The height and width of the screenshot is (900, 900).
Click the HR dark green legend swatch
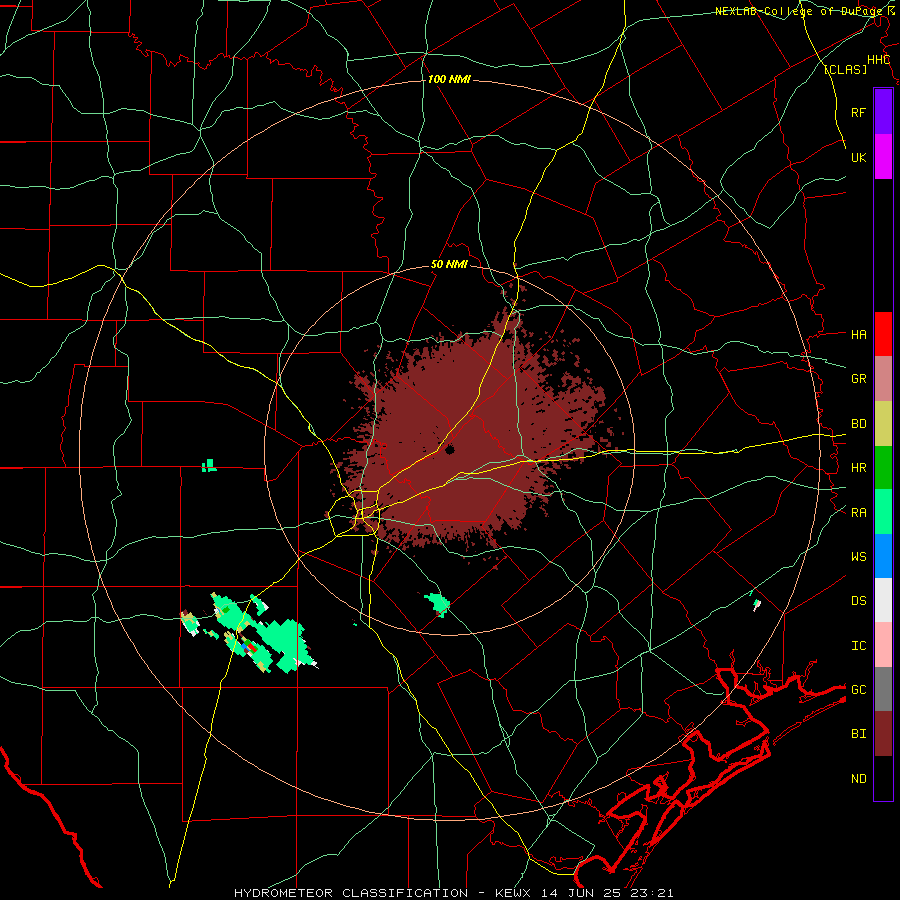click(x=883, y=468)
